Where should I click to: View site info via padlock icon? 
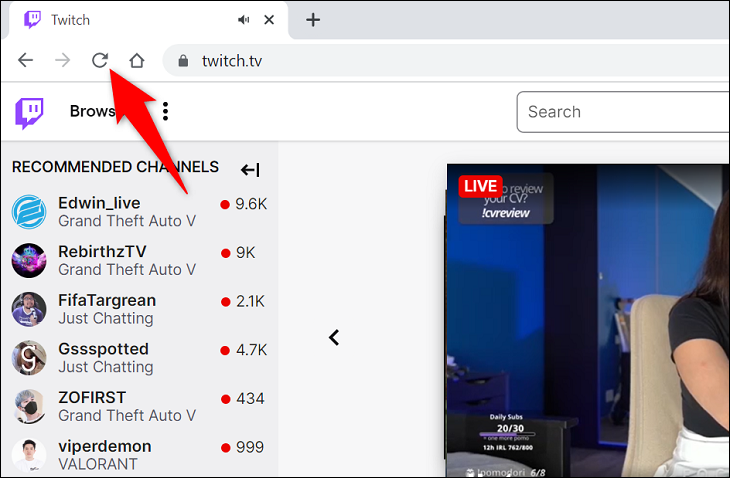(183, 61)
